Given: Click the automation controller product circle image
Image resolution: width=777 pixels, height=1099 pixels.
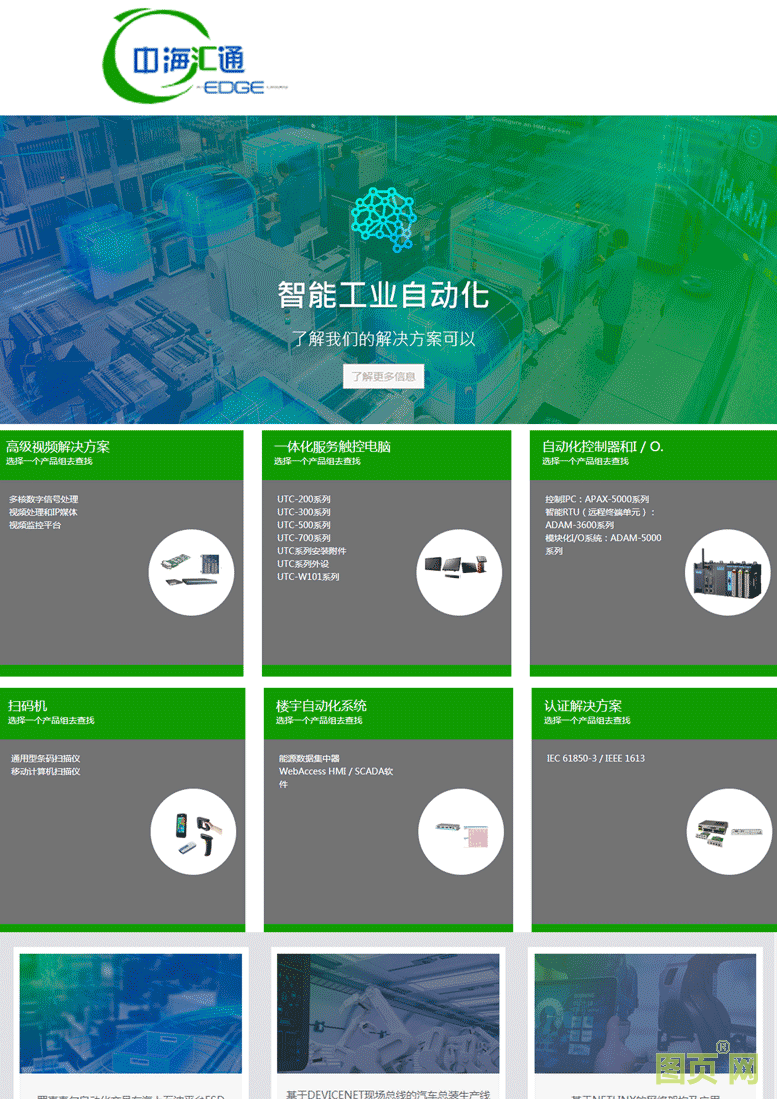Looking at the screenshot, I should click(x=727, y=572).
